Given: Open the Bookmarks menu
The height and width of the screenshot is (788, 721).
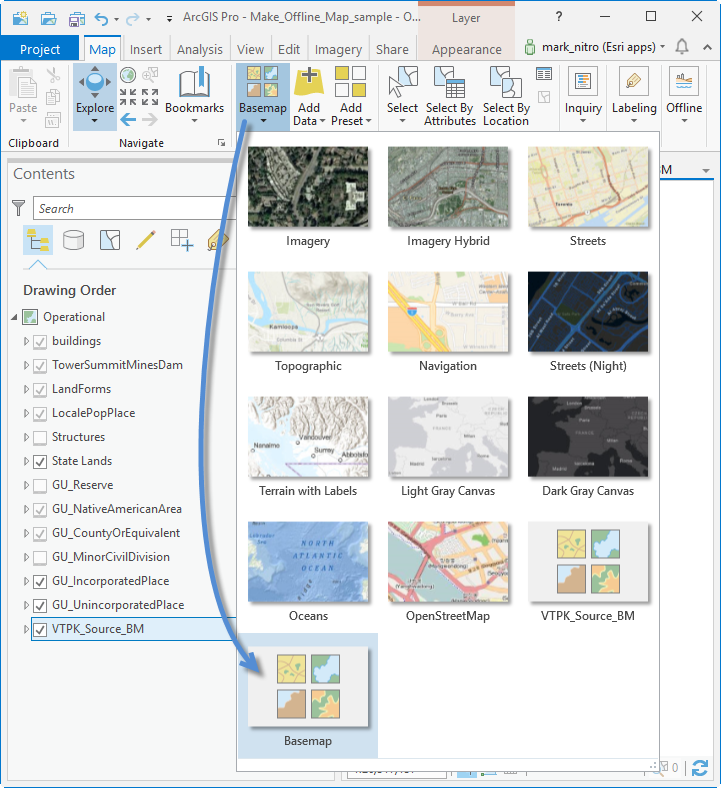Looking at the screenshot, I should (194, 96).
